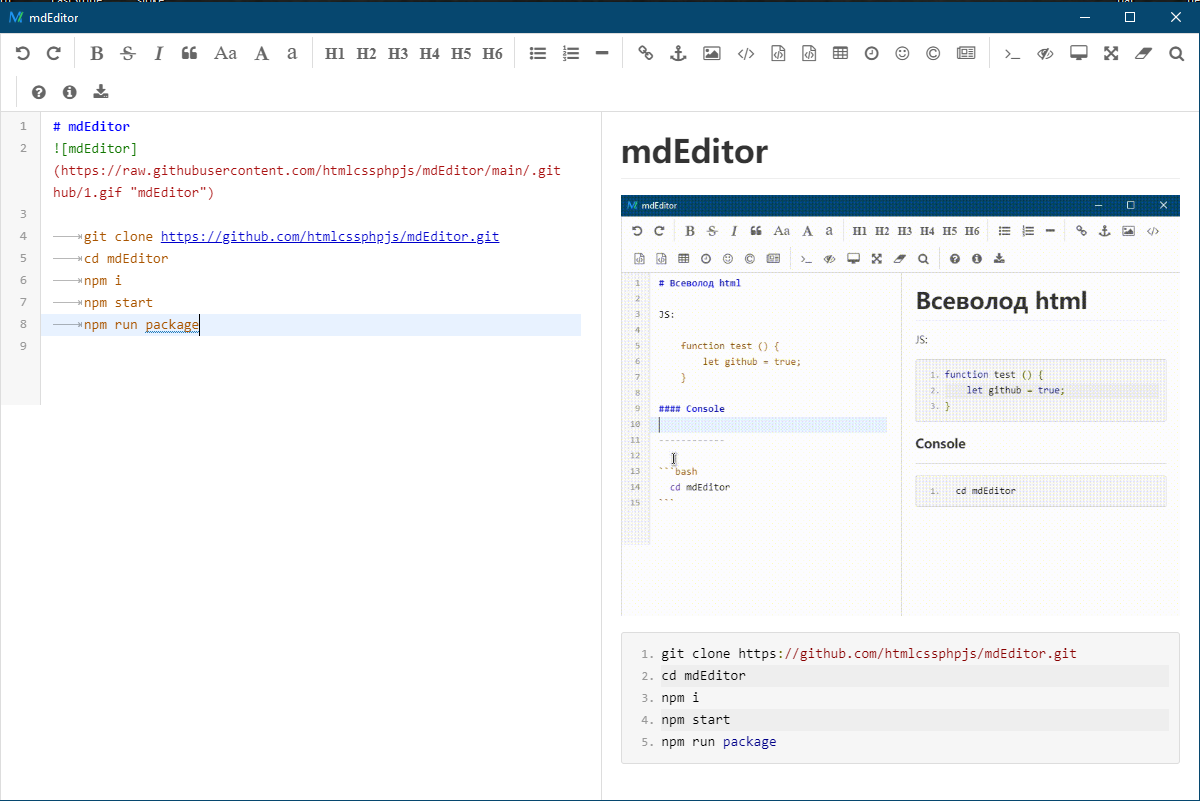Viewport: 1200px width, 801px height.
Task: Maximize the mdEditor window
Action: 1130,17
